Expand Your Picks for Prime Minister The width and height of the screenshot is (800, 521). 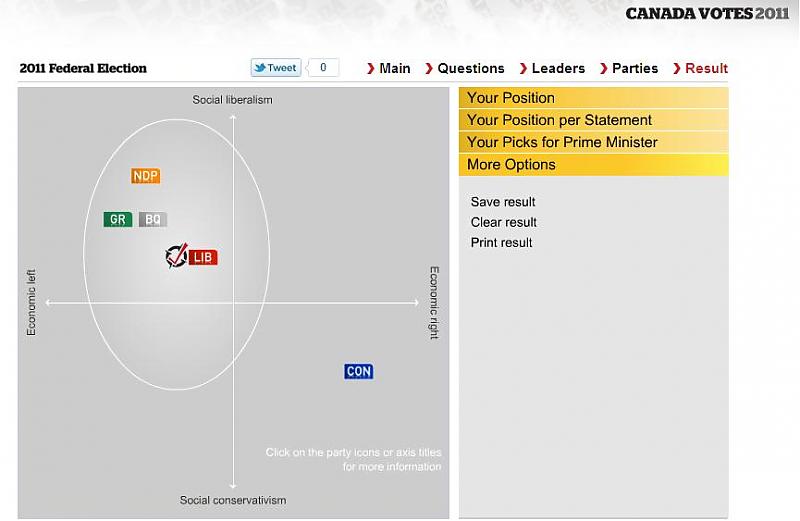click(593, 142)
